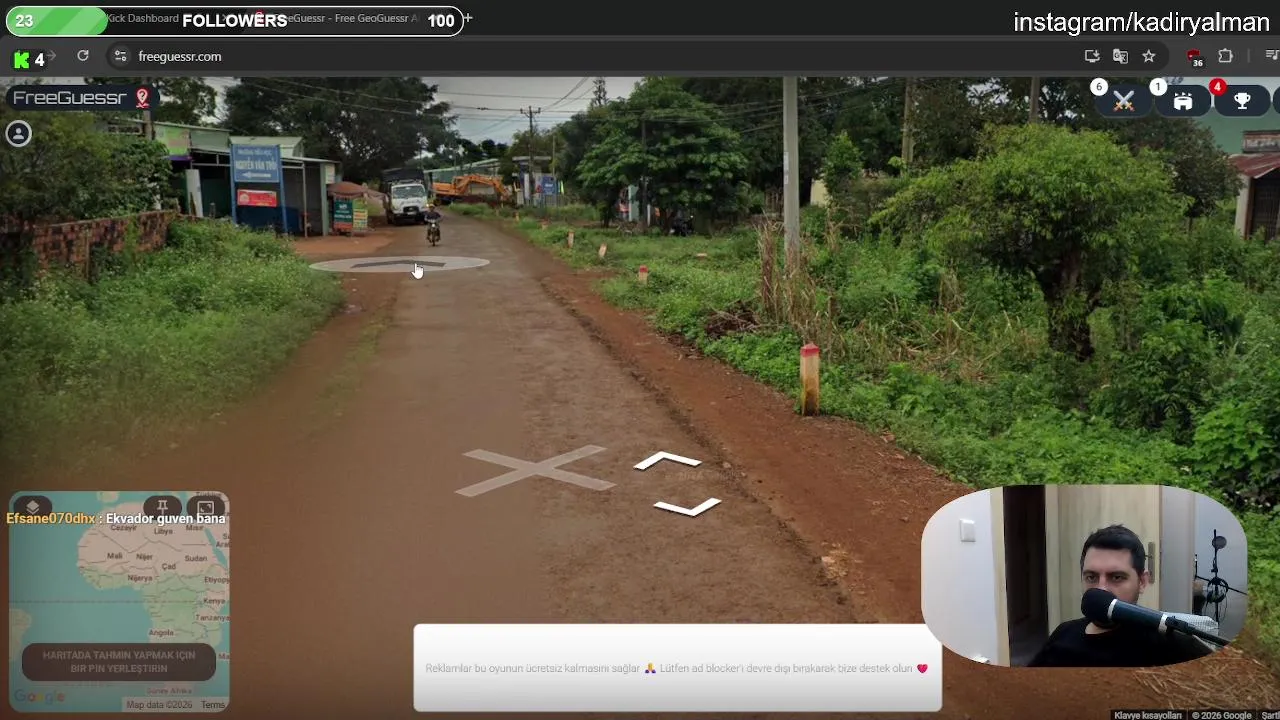Viewport: 1280px width, 720px height.
Task: Switch to the Kick Dashboard tab
Action: pyautogui.click(x=143, y=19)
